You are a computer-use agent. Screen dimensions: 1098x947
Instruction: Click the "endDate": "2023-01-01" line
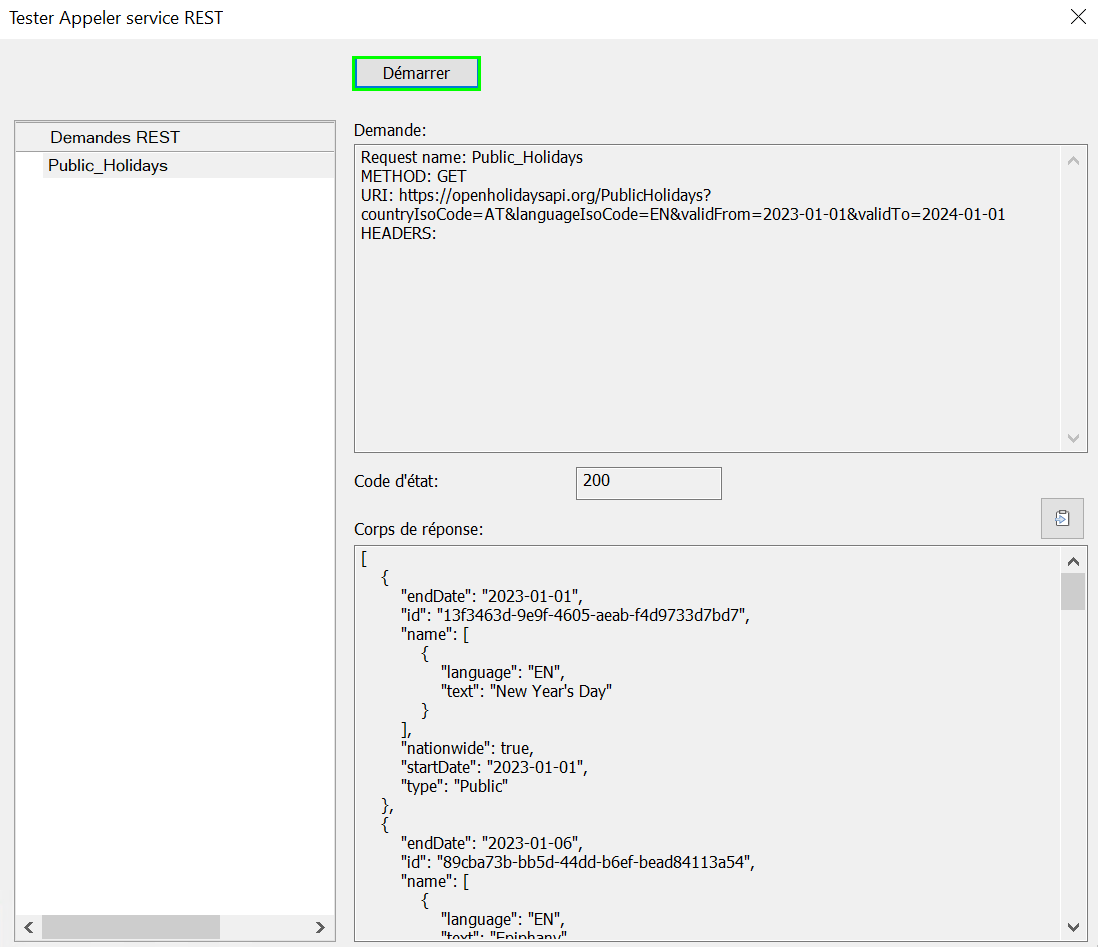492,596
